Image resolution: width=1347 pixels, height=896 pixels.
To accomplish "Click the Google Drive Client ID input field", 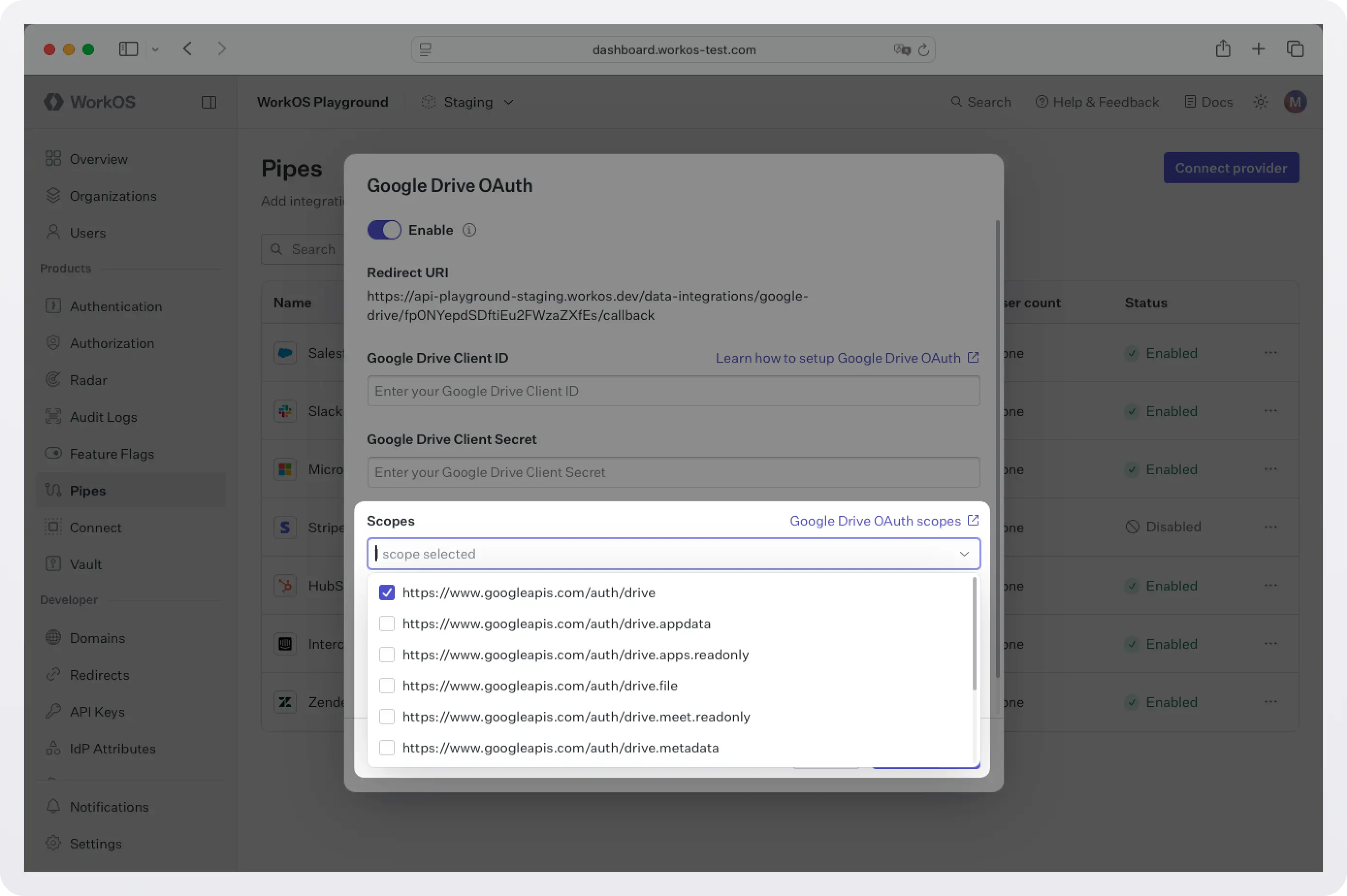I will point(673,391).
